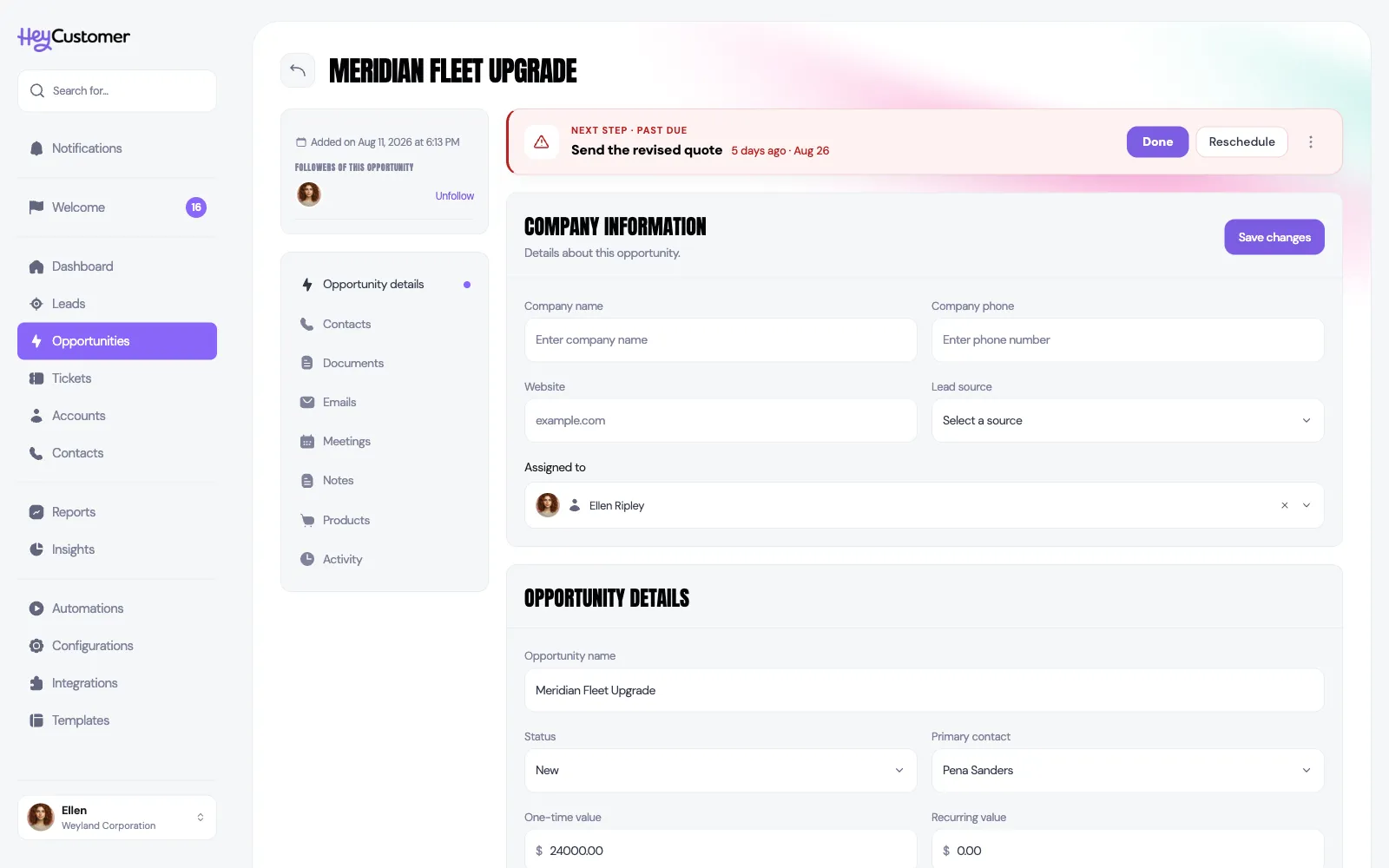Click the calendar icon beside Added on date
This screenshot has width=1389, height=868.
click(301, 142)
